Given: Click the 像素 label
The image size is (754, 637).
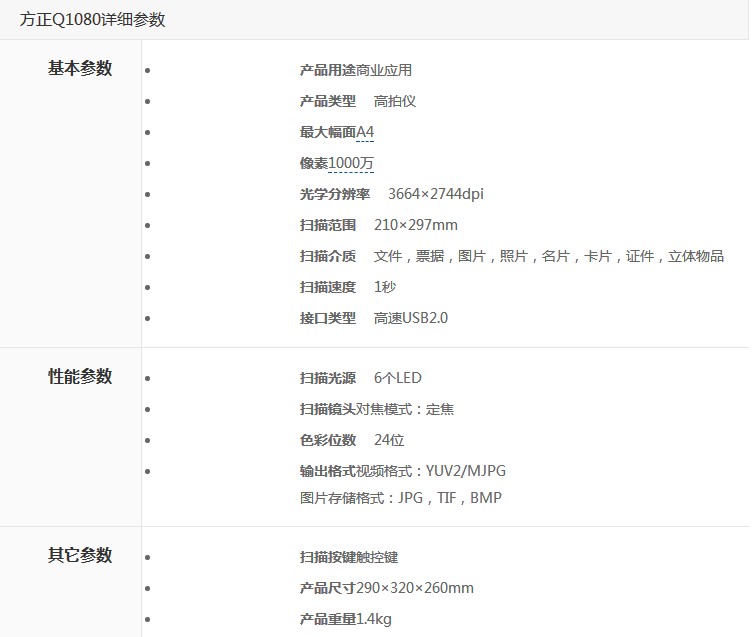Looking at the screenshot, I should (x=314, y=163).
